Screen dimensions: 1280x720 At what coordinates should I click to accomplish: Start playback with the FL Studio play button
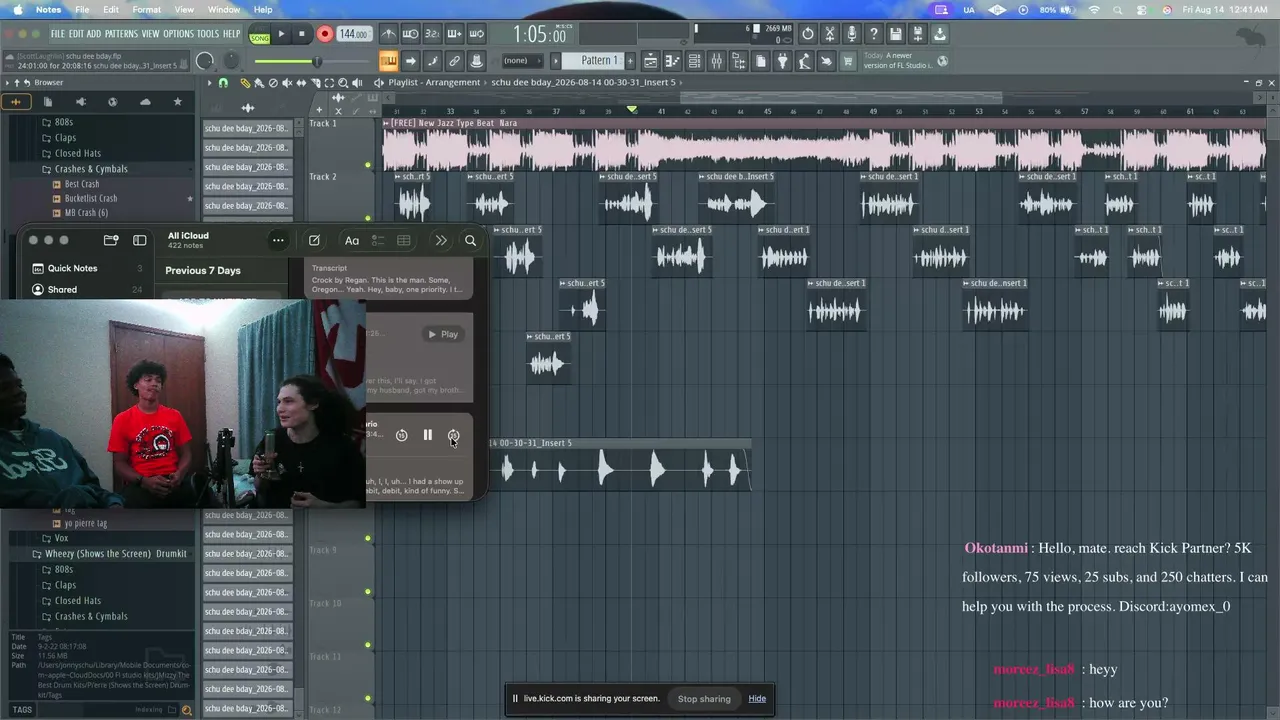tap(281, 34)
